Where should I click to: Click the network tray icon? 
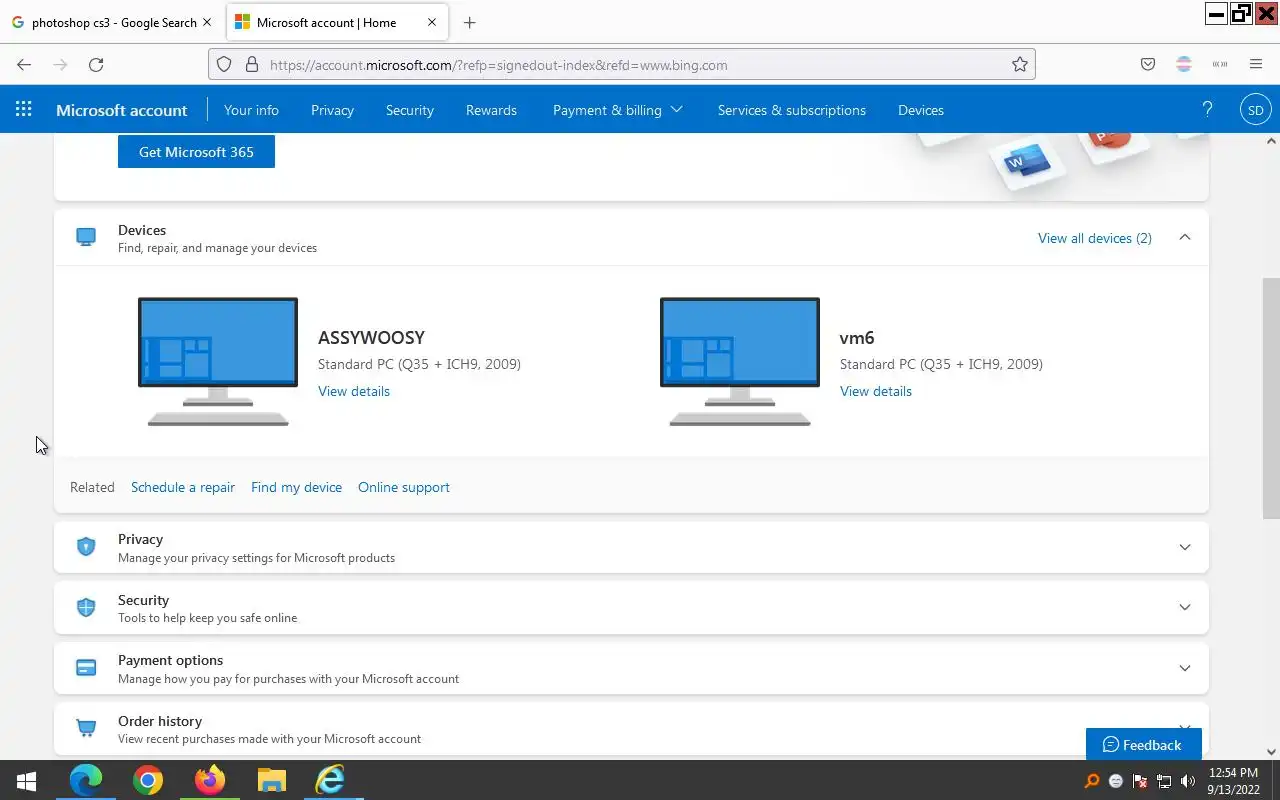[1164, 781]
